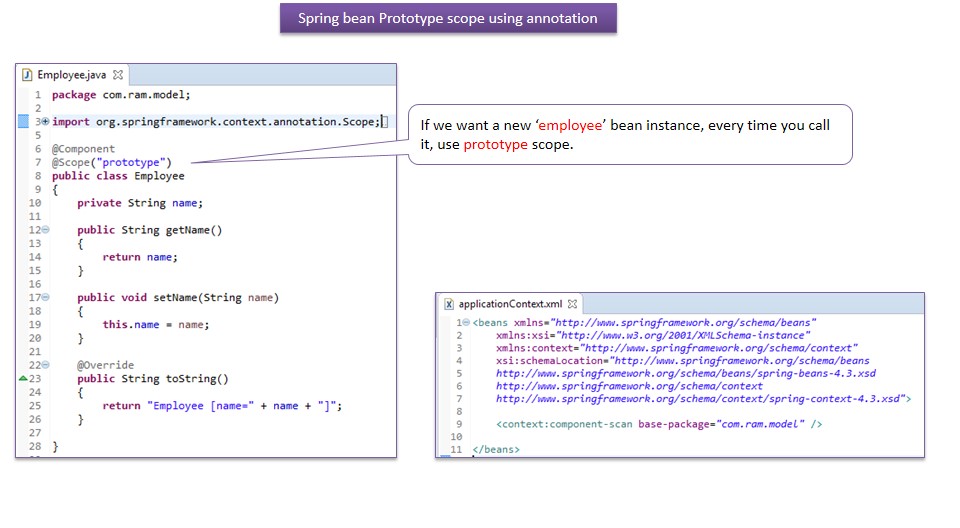Collapse the getName() method at line 12
The image size is (960, 528).
point(45,230)
